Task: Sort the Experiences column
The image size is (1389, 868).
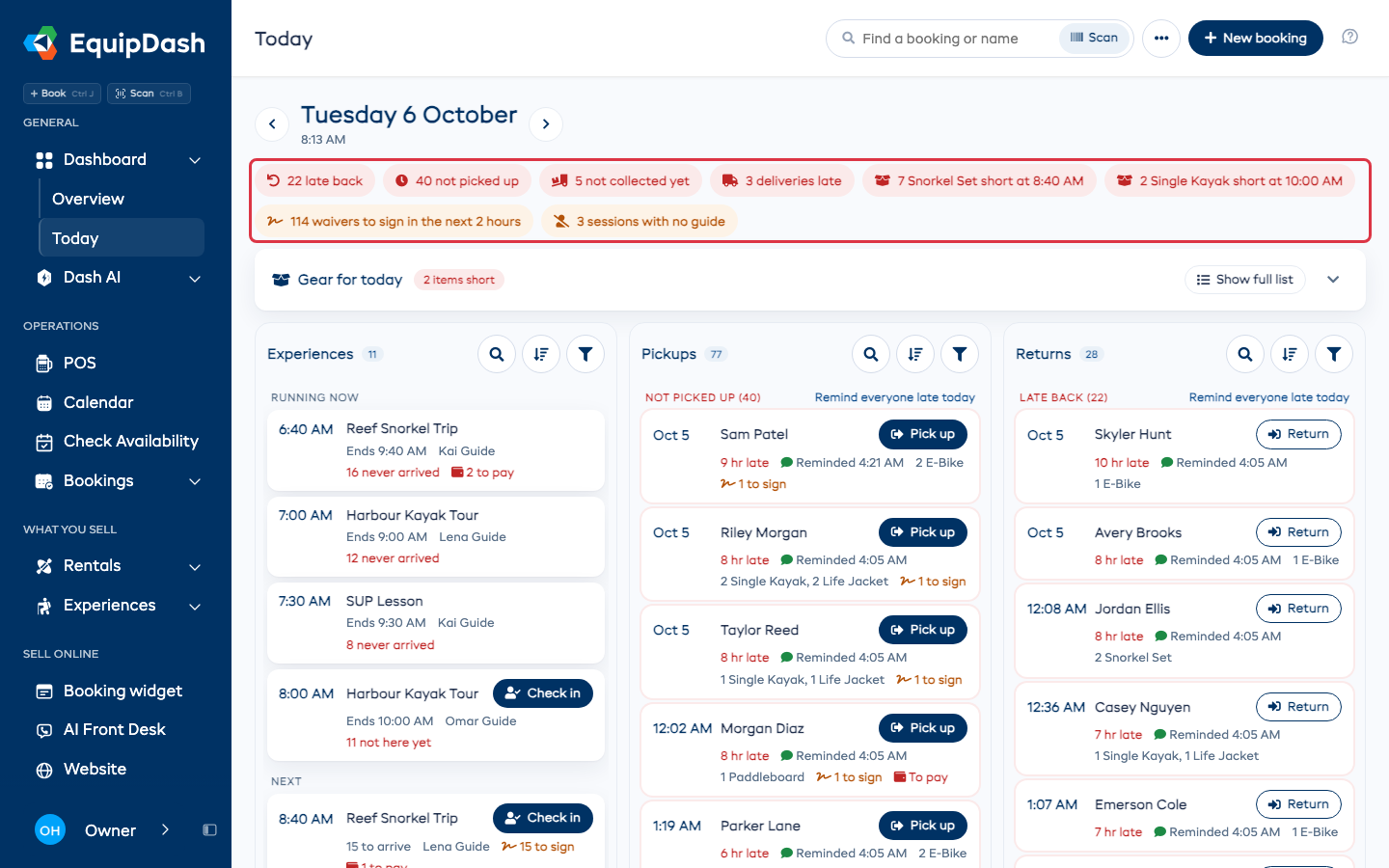Action: tap(541, 354)
